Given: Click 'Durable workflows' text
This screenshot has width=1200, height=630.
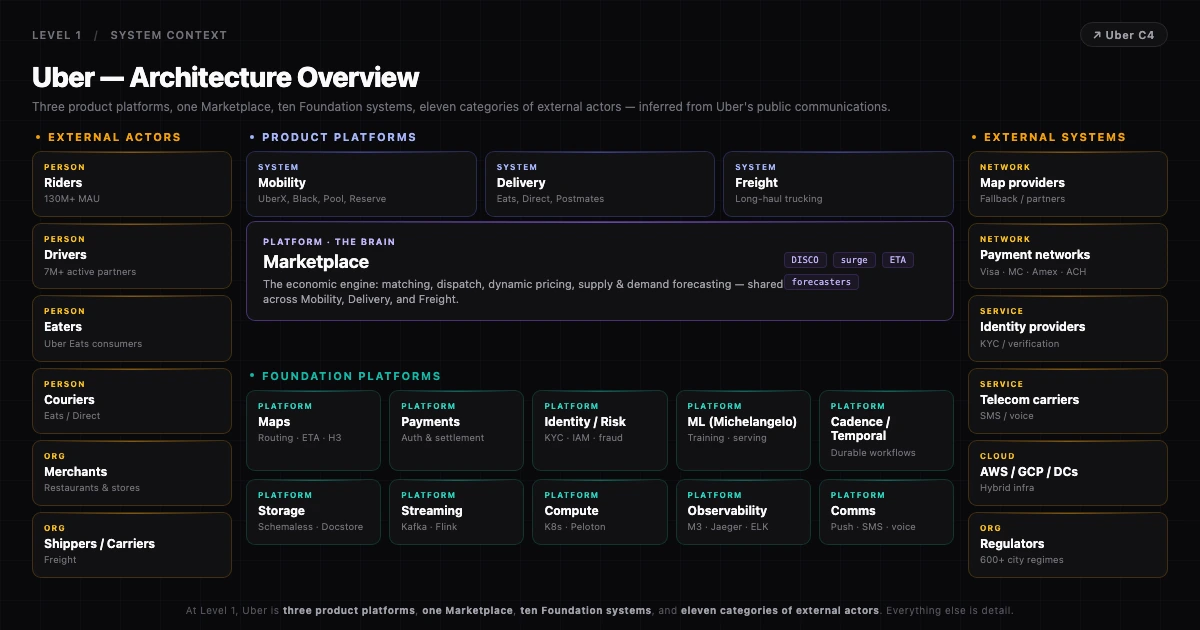Looking at the screenshot, I should pyautogui.click(x=873, y=453).
